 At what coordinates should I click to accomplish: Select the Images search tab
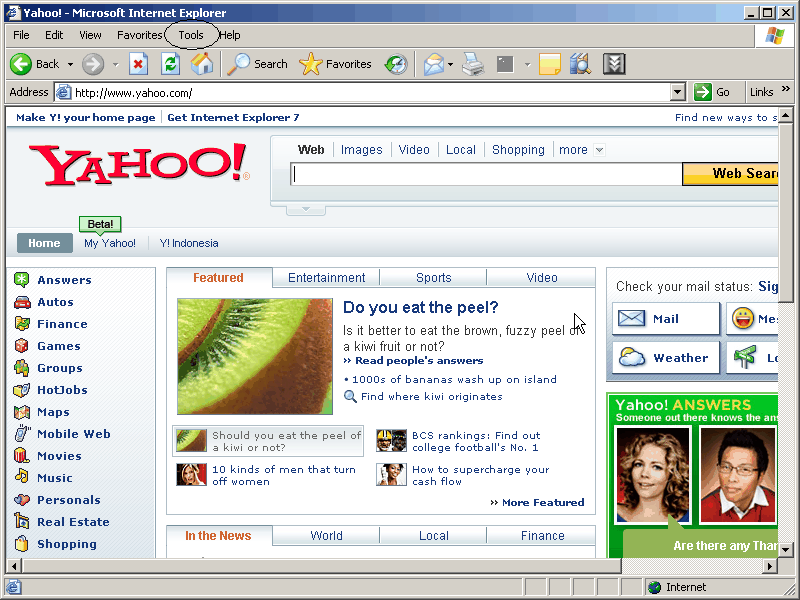361,150
